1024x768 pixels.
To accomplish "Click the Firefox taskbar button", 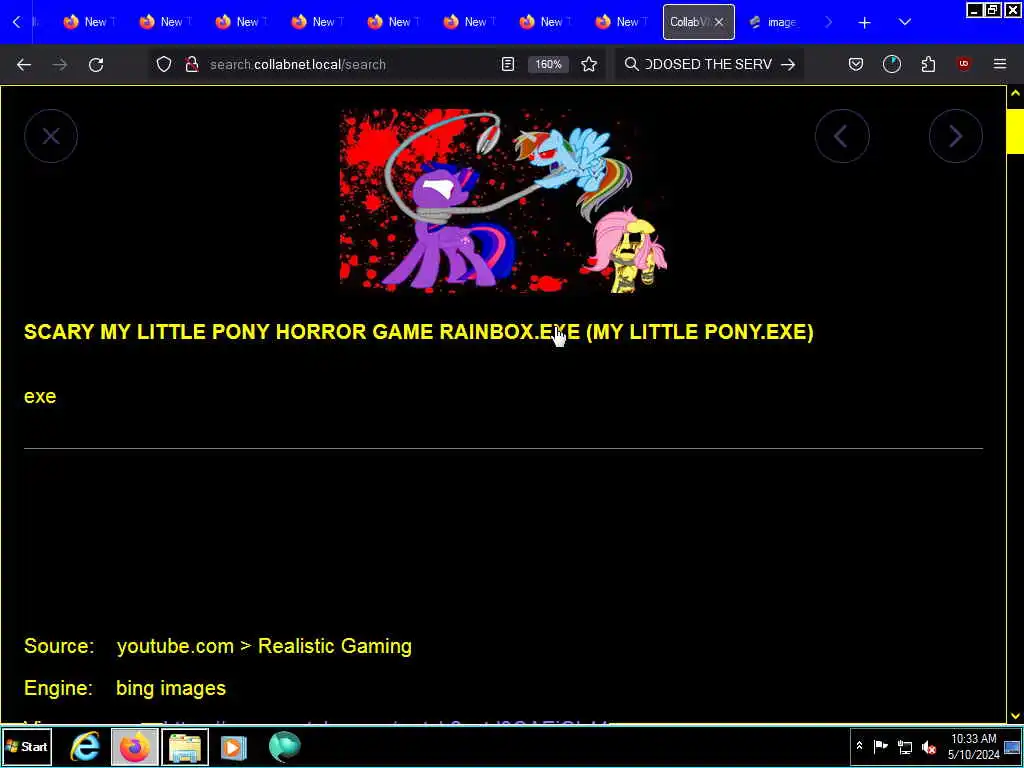I will (134, 746).
